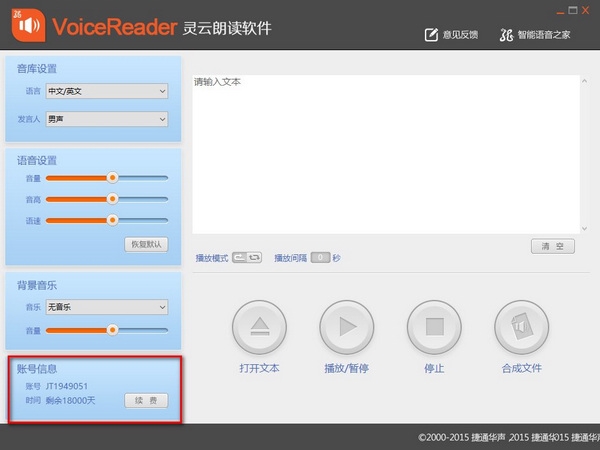Click the 打开文本 eject round button
Viewport: 600px width, 450px height.
click(x=259, y=327)
